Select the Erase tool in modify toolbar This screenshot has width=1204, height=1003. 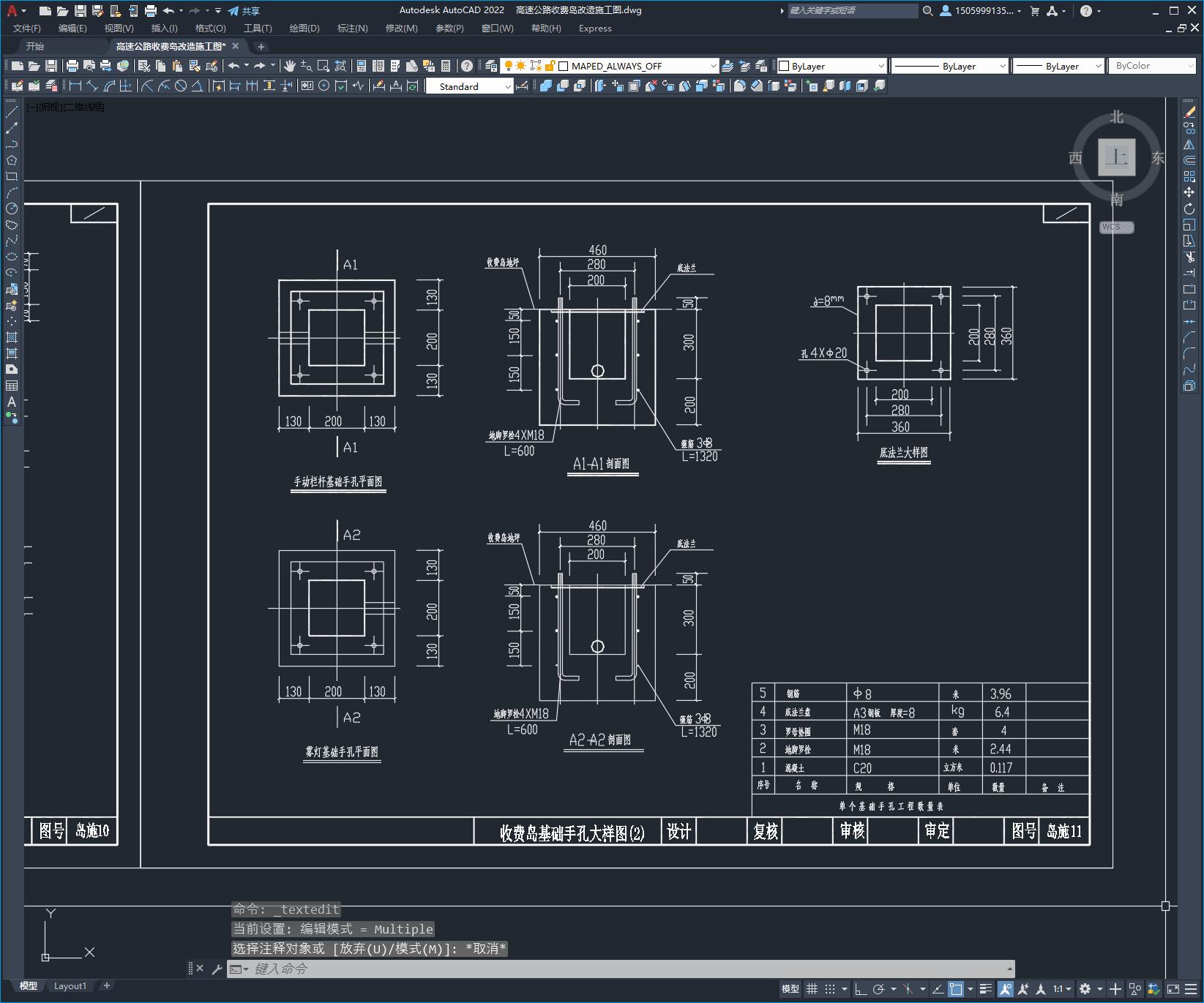tap(1189, 112)
